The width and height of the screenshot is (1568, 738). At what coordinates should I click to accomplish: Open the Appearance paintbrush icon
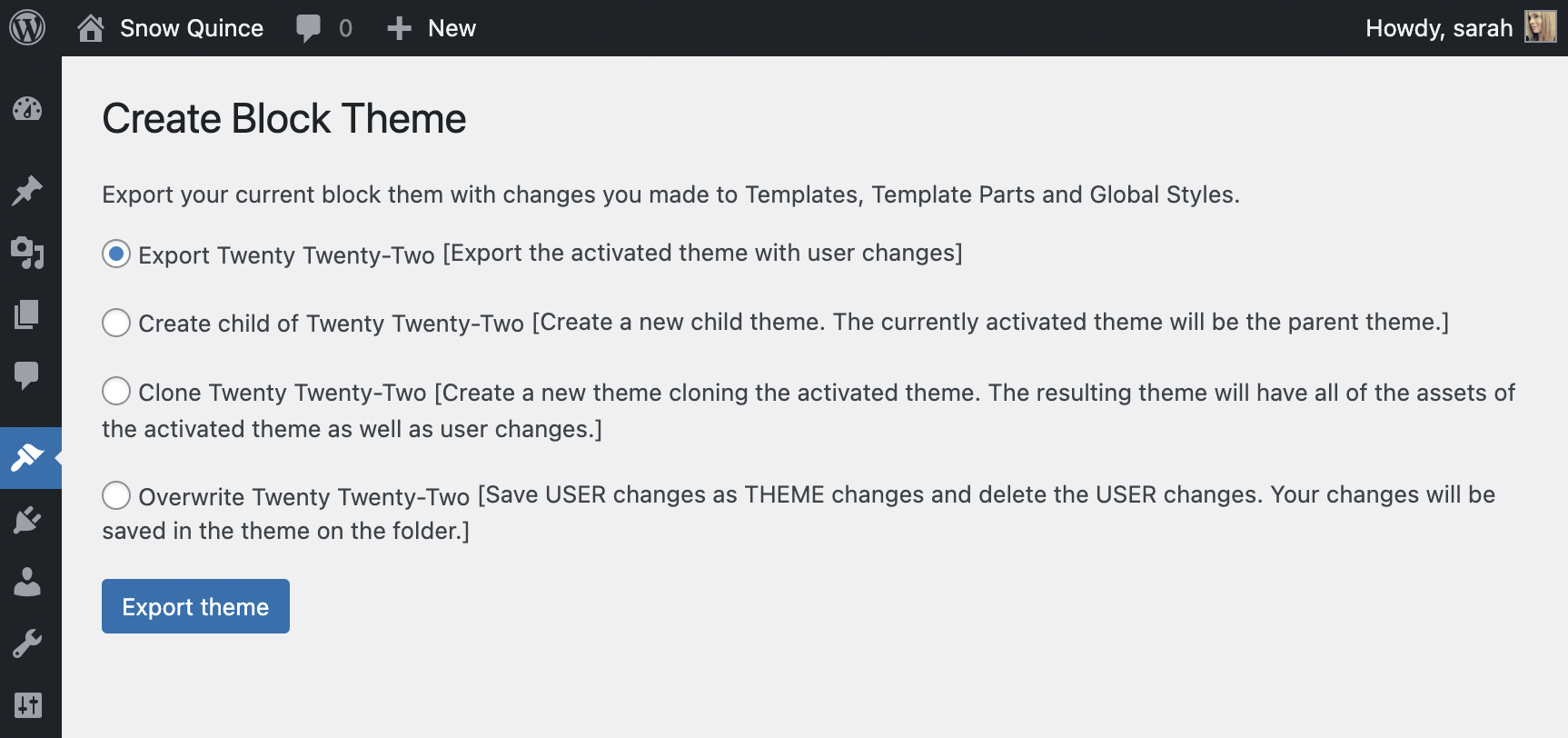(x=27, y=457)
